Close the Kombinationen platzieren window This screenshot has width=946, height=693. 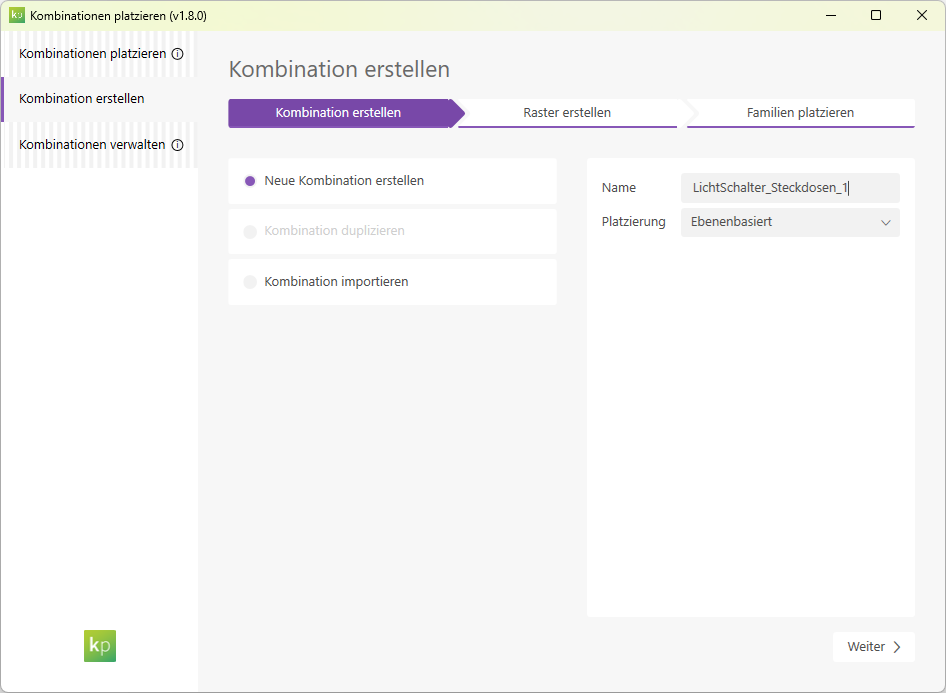click(x=922, y=15)
